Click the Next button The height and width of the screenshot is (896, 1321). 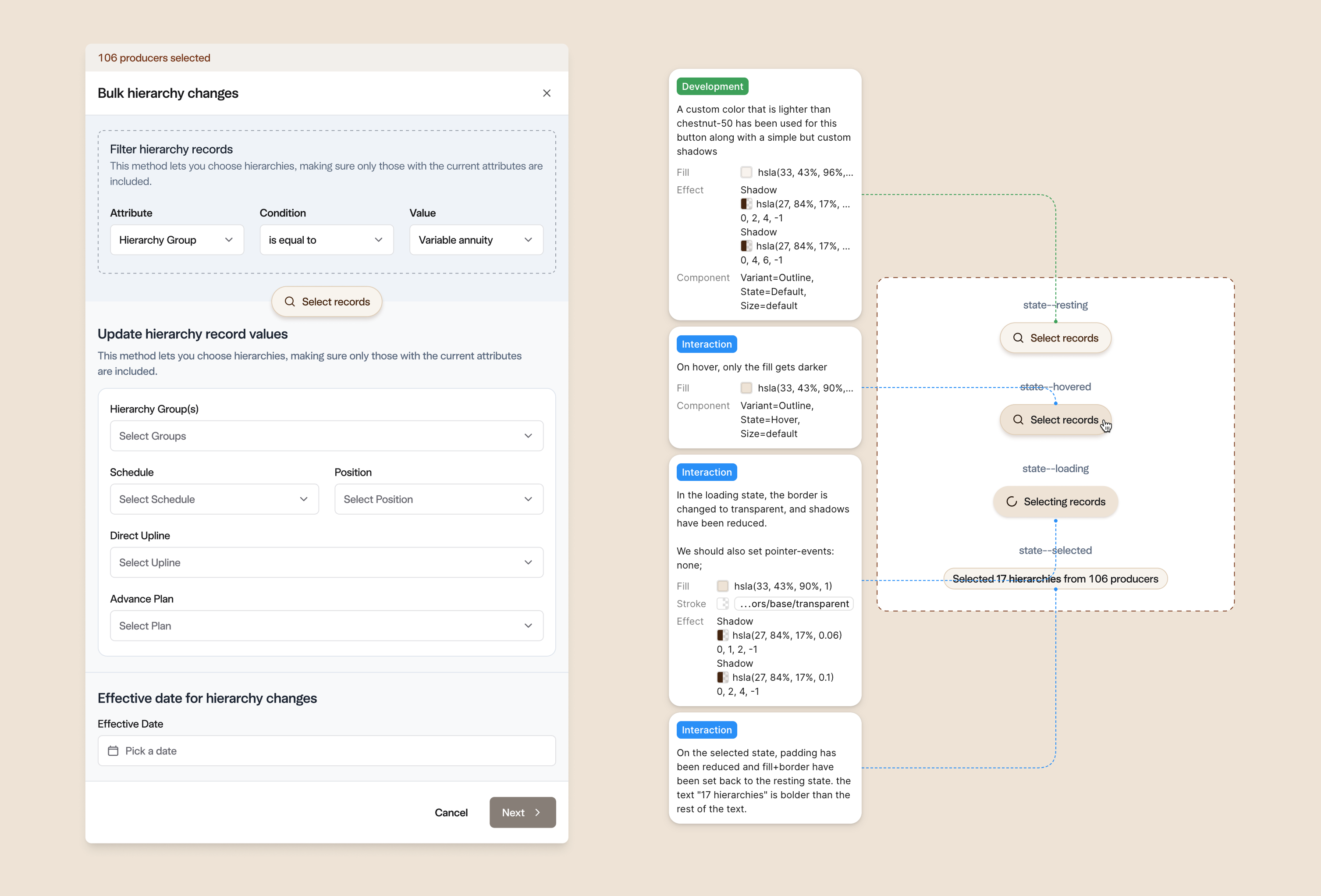point(522,812)
